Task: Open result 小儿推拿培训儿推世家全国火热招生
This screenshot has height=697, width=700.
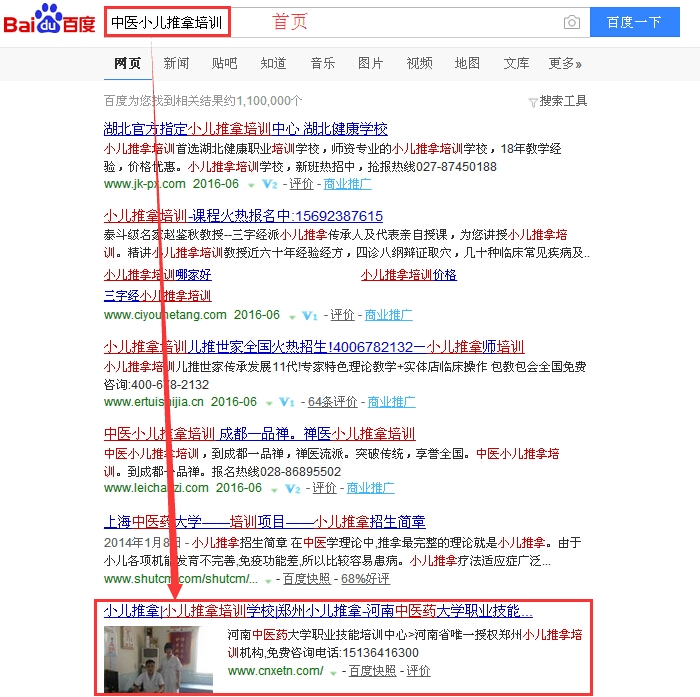Action: pos(314,347)
